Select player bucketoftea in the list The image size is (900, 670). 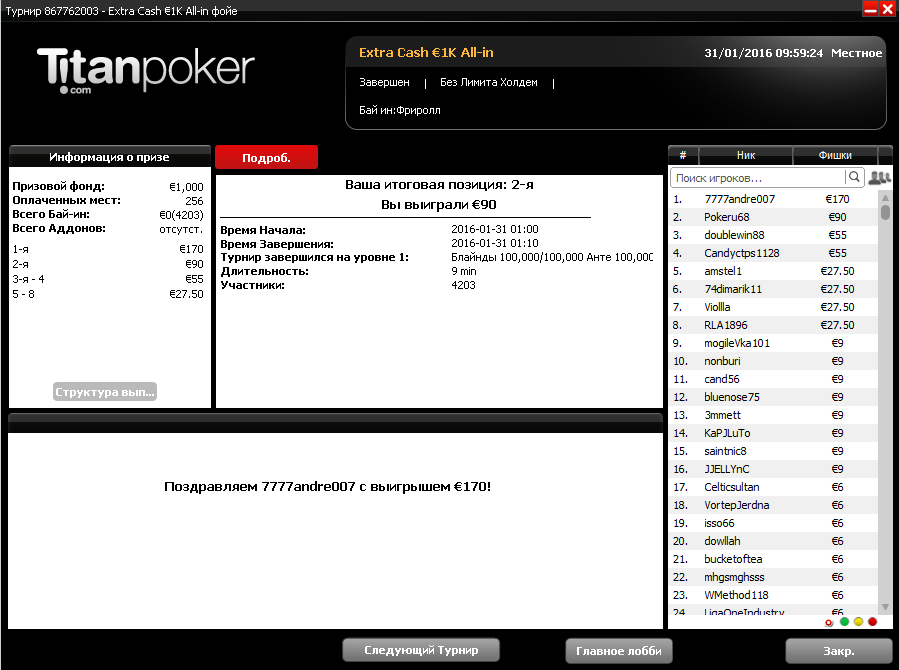click(x=773, y=559)
